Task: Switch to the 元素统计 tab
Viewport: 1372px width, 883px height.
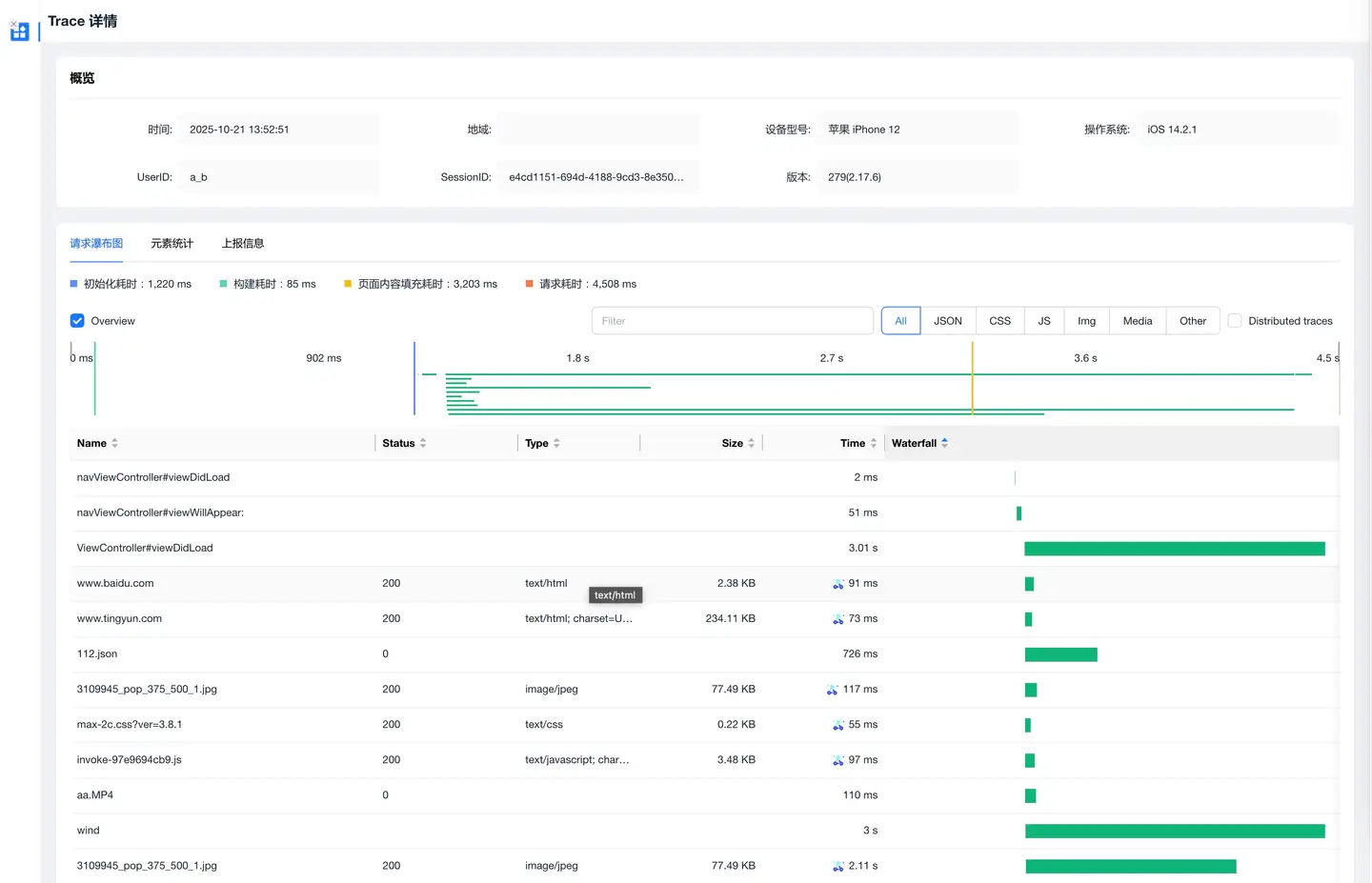Action: 171,244
